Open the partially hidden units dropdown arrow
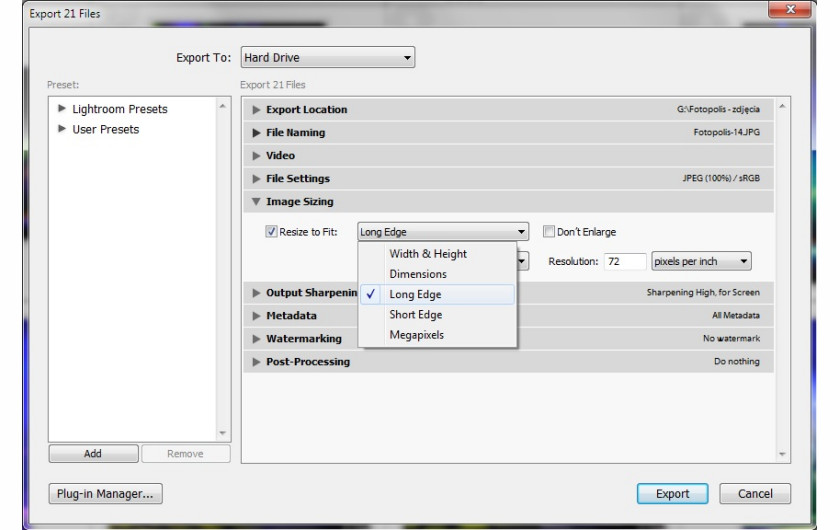This screenshot has height=530, width=840. tap(523, 261)
